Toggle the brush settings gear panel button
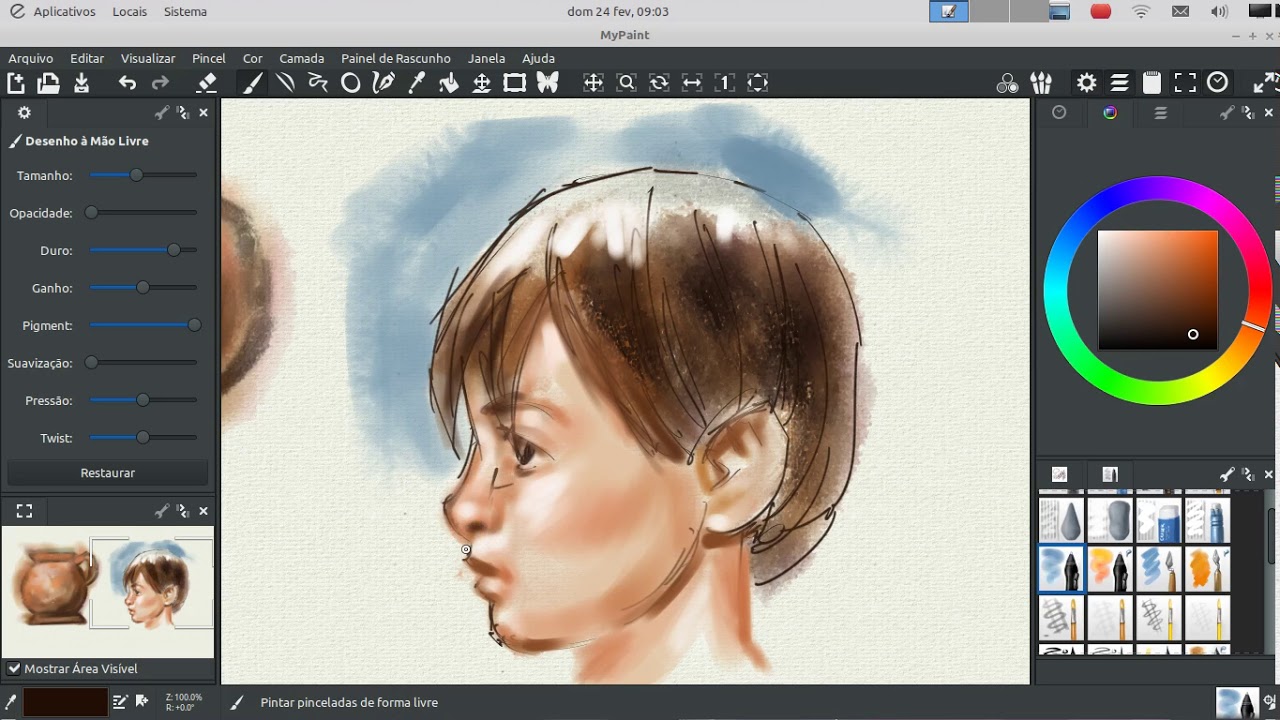1280x720 pixels. click(x=1086, y=83)
